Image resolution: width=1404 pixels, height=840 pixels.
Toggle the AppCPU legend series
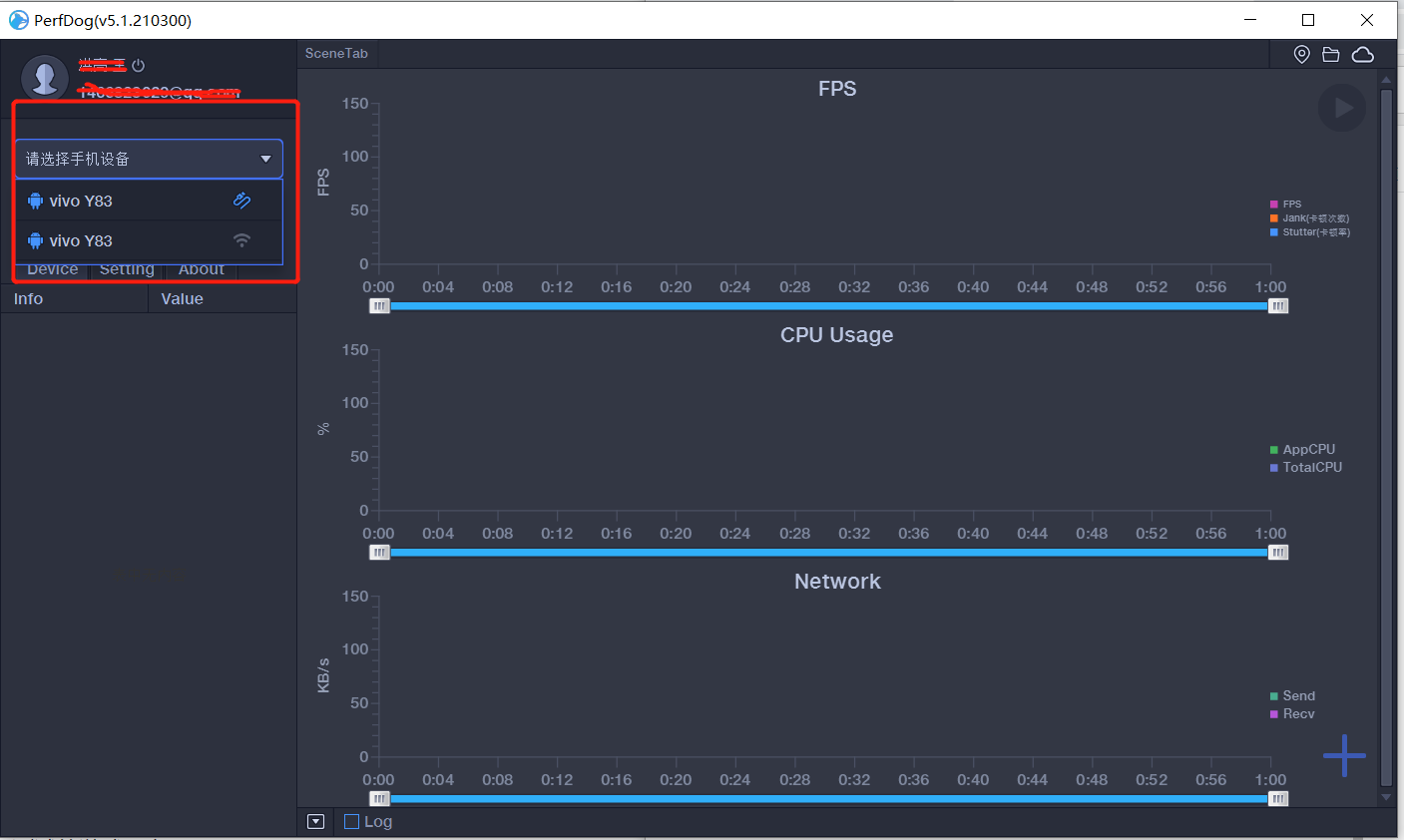[x=1302, y=450]
